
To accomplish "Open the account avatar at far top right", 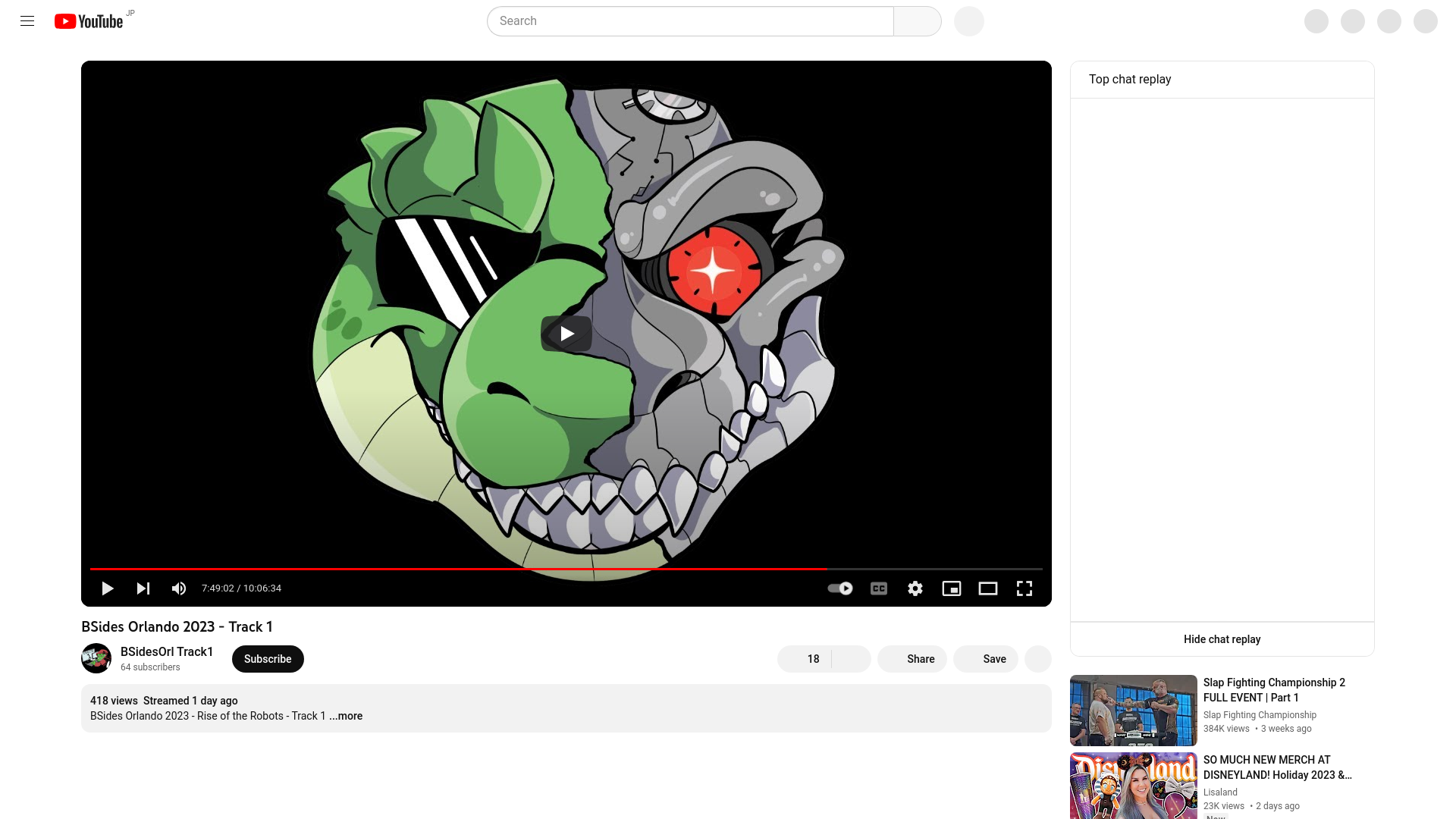I will pos(1426,21).
